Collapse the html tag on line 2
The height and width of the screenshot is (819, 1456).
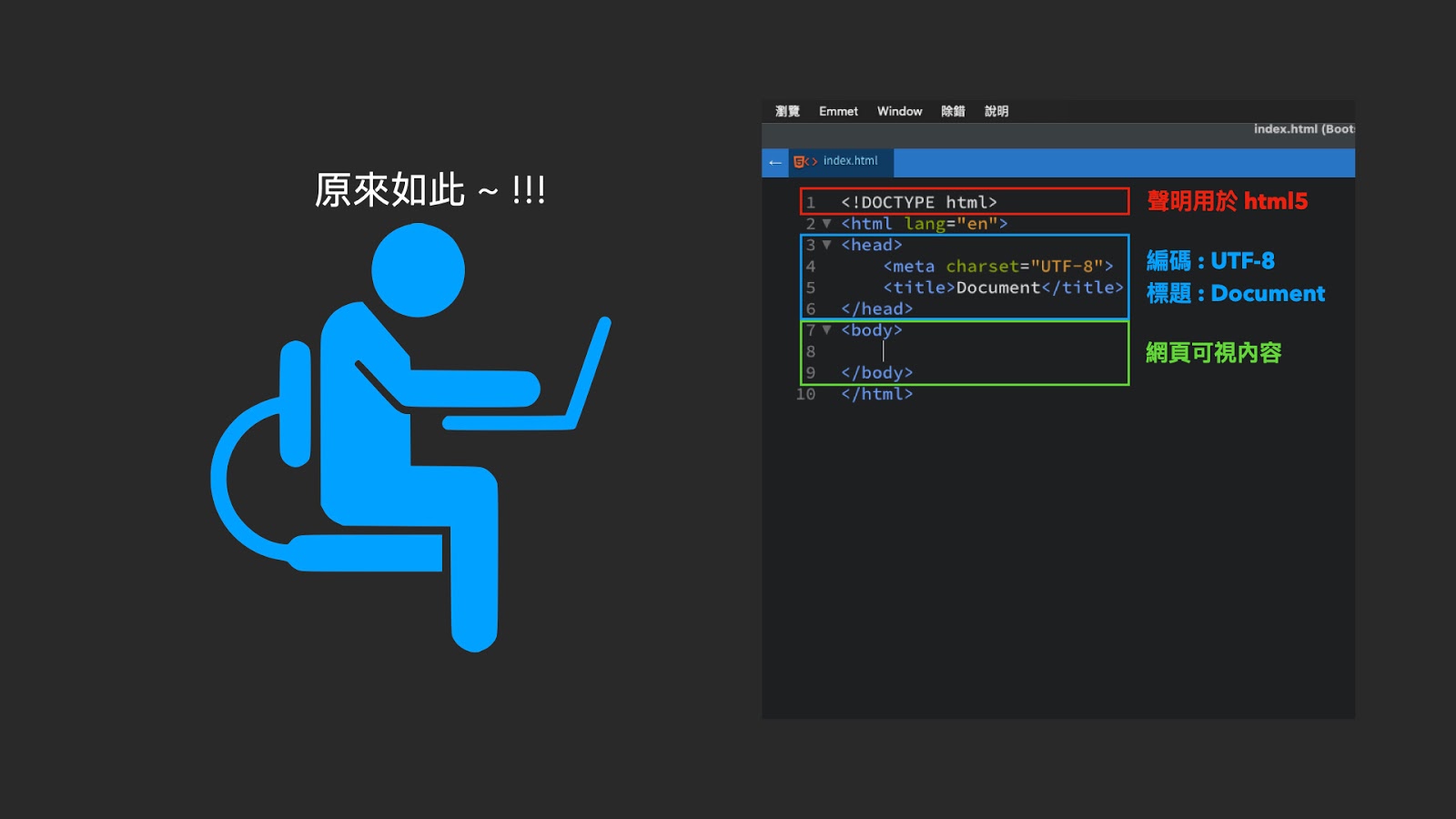(x=826, y=223)
